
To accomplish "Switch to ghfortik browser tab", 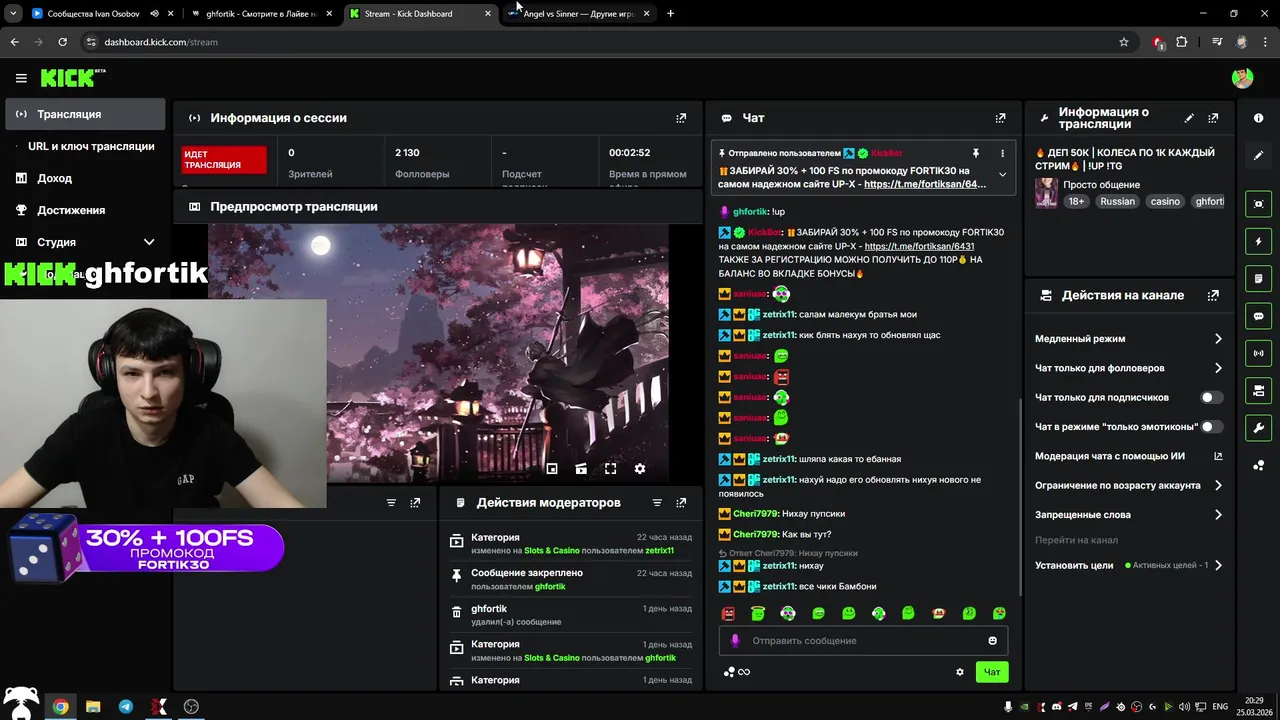I will tap(261, 14).
